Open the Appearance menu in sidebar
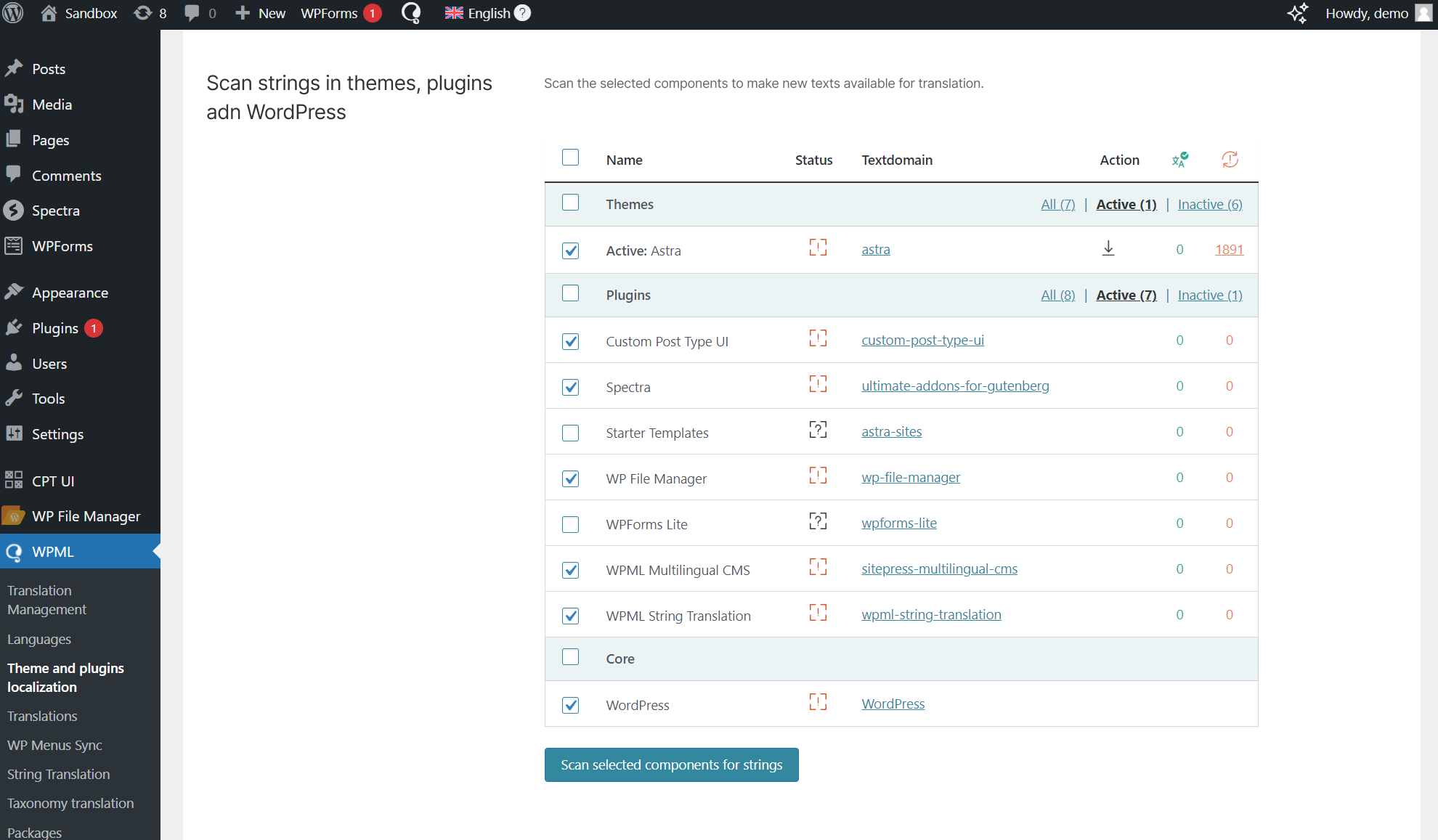Viewport: 1438px width, 840px height. pos(70,293)
